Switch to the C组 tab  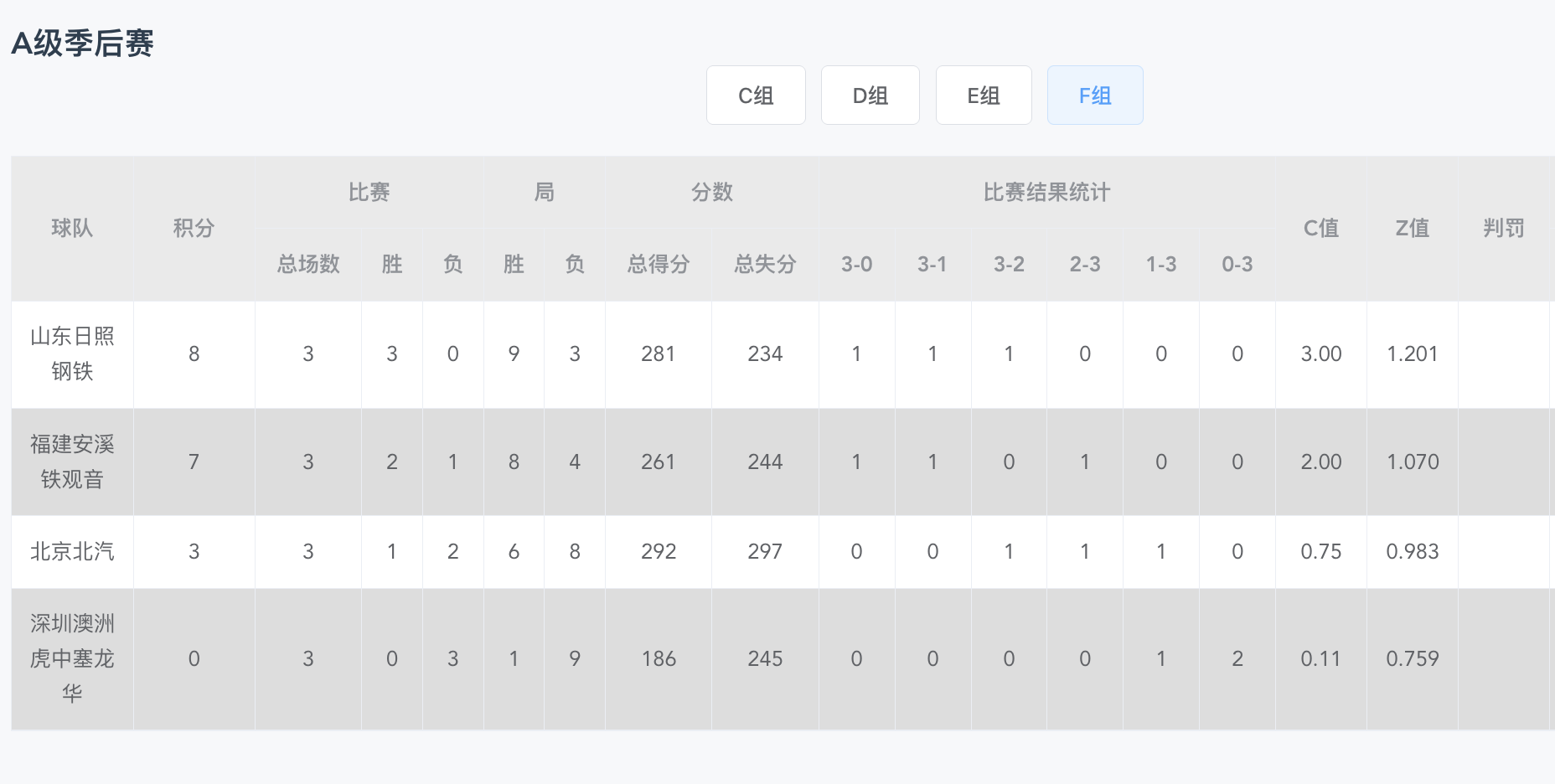coord(756,95)
